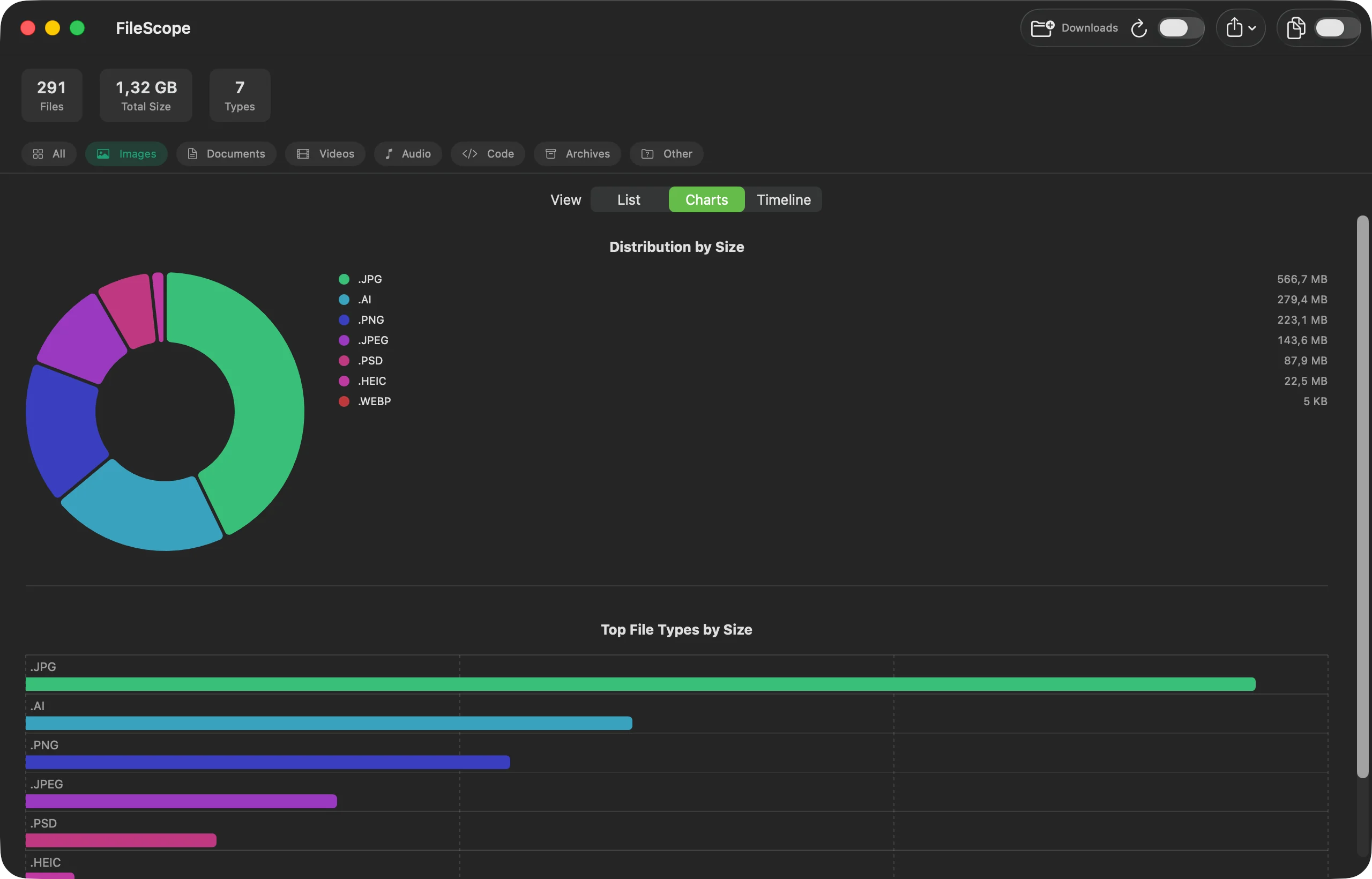Click the teal .AI horizontal bar

coord(329,723)
